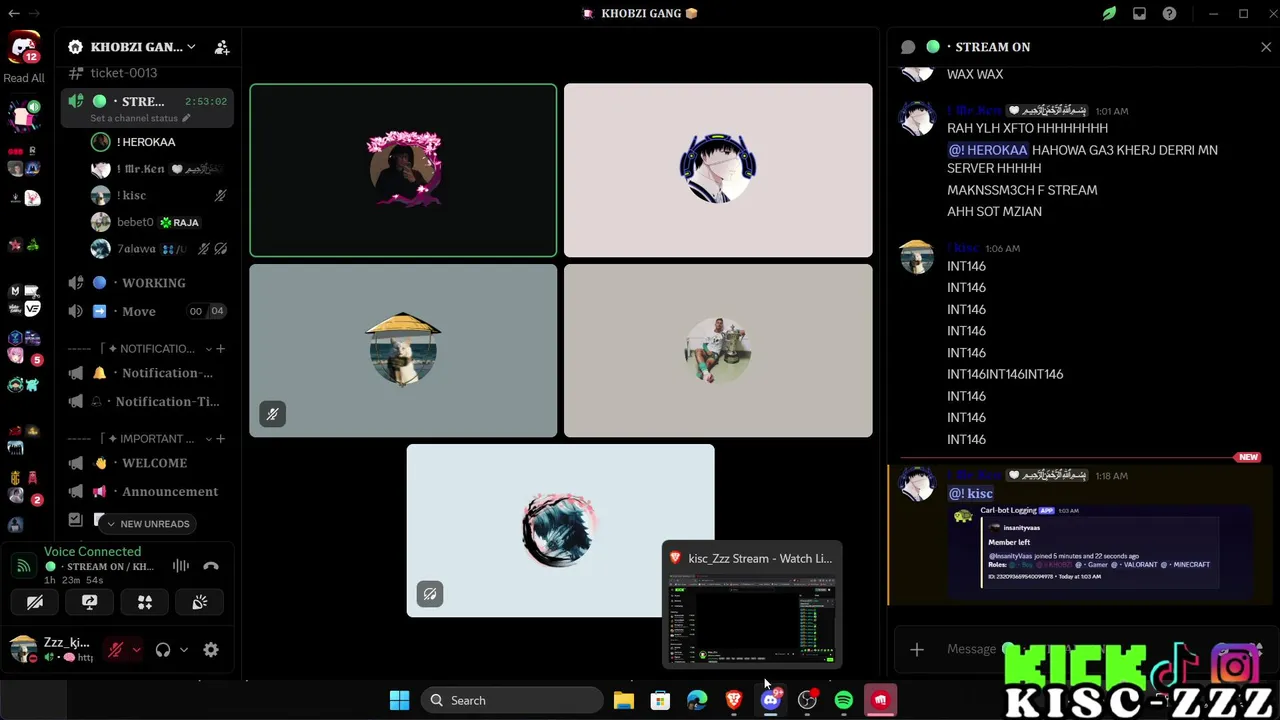This screenshot has width=1280, height=720.
Task: Focus the cat with straw hat video tile
Action: [x=403, y=351]
